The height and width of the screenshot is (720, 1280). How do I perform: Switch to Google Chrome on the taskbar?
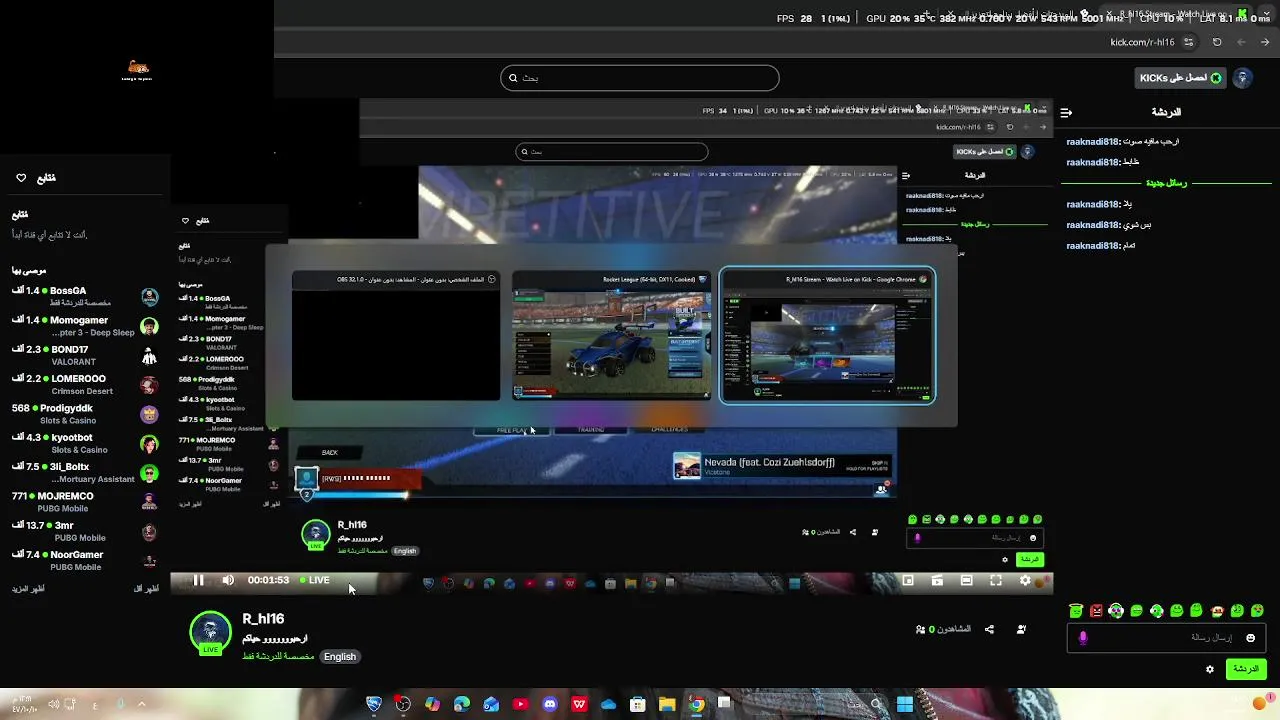click(x=696, y=704)
